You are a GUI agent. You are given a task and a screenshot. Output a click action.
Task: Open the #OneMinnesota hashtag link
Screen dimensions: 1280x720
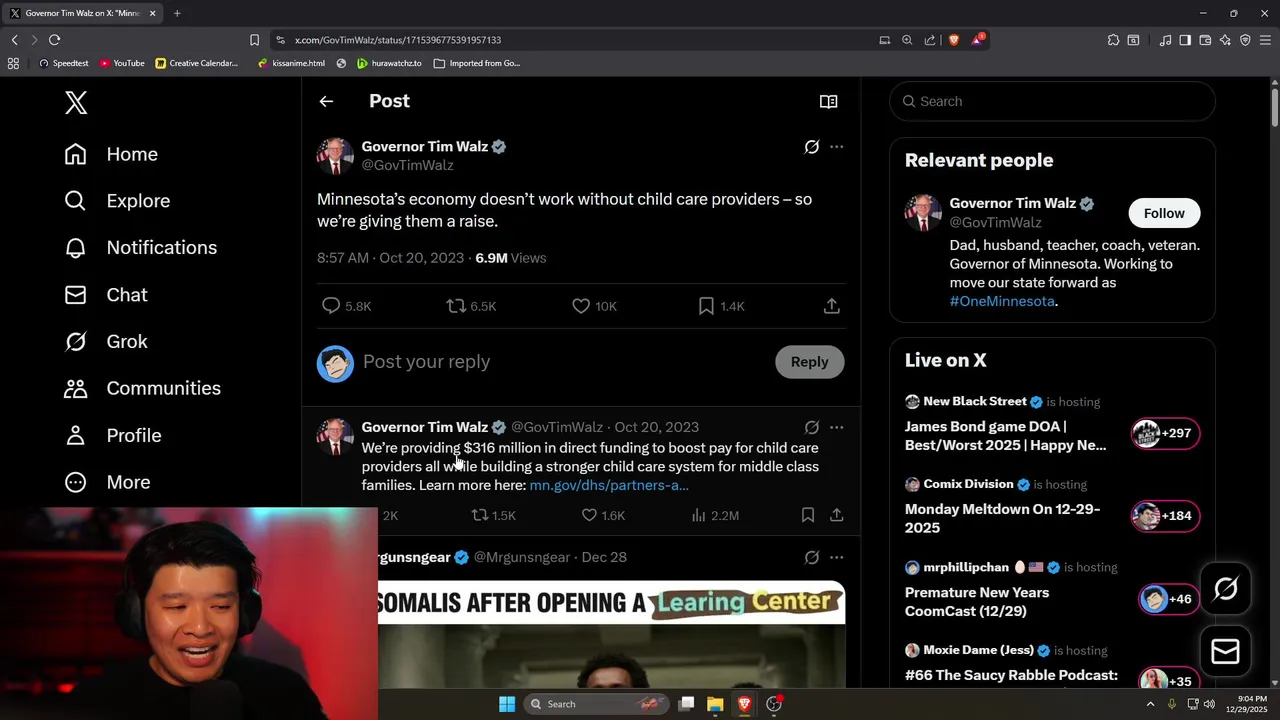[1002, 301]
